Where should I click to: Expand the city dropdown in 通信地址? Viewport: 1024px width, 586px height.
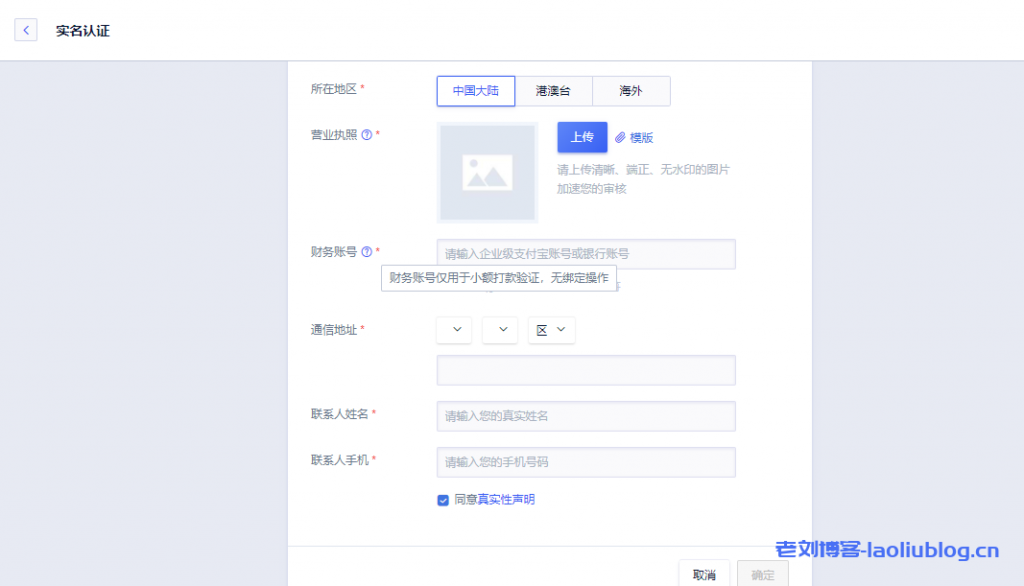(x=500, y=330)
